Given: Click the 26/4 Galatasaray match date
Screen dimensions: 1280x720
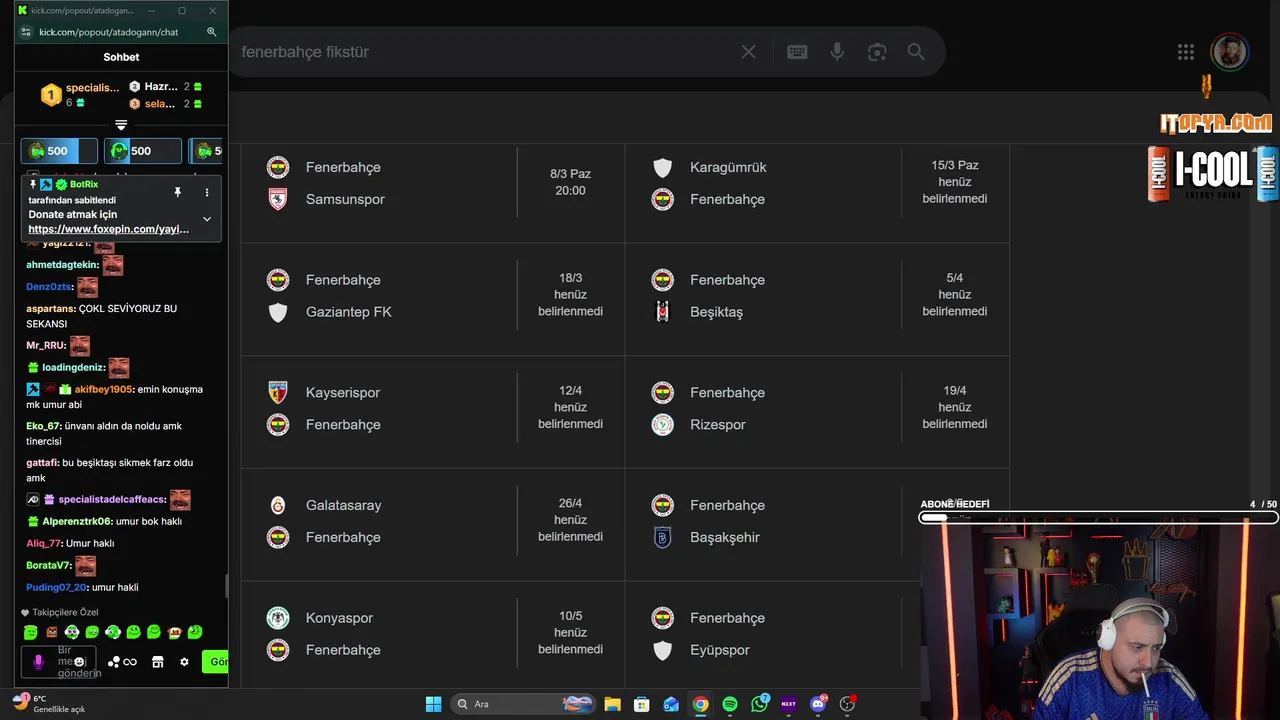Looking at the screenshot, I should tap(570, 503).
